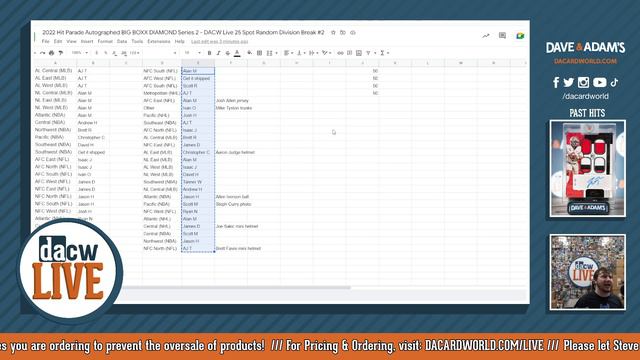Format as percent icon

pyautogui.click(x=105, y=53)
